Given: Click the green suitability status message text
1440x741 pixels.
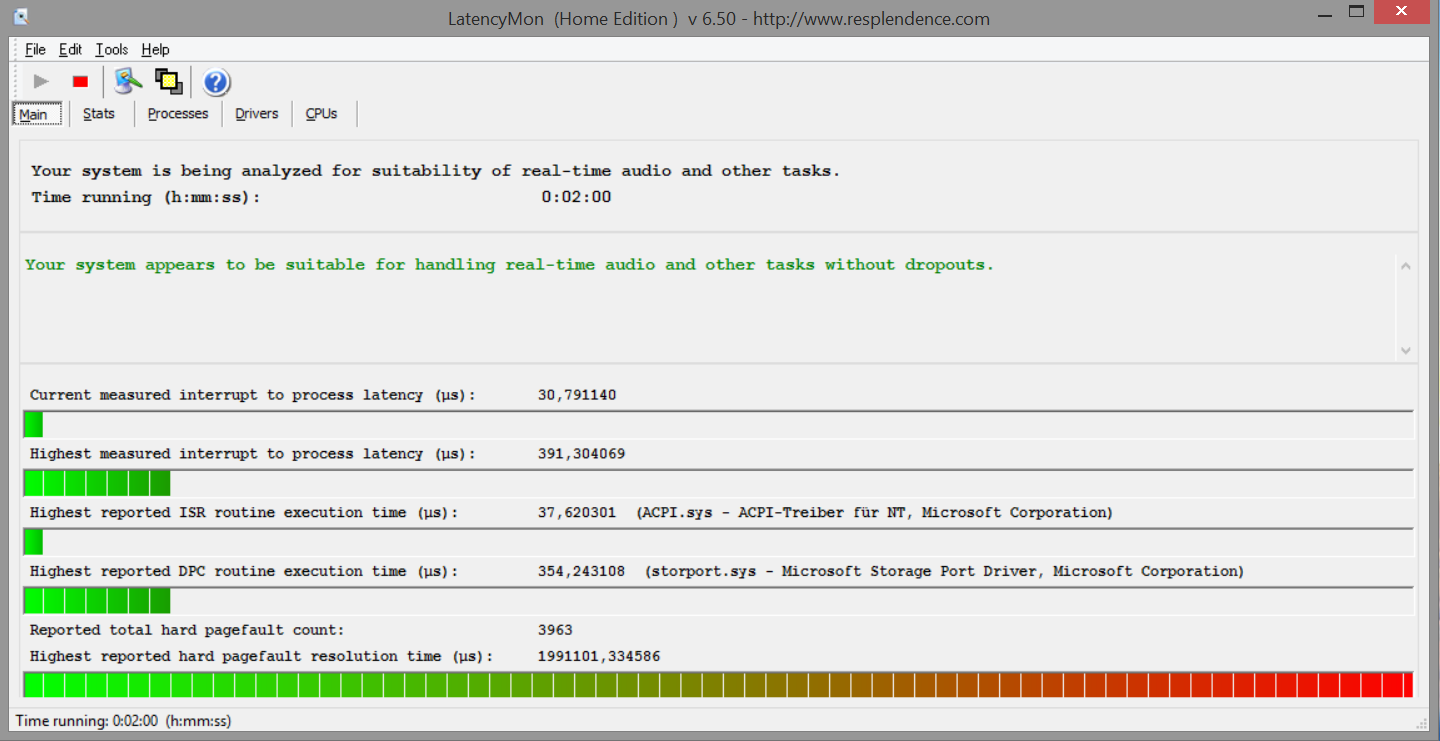Looking at the screenshot, I should click(509, 265).
